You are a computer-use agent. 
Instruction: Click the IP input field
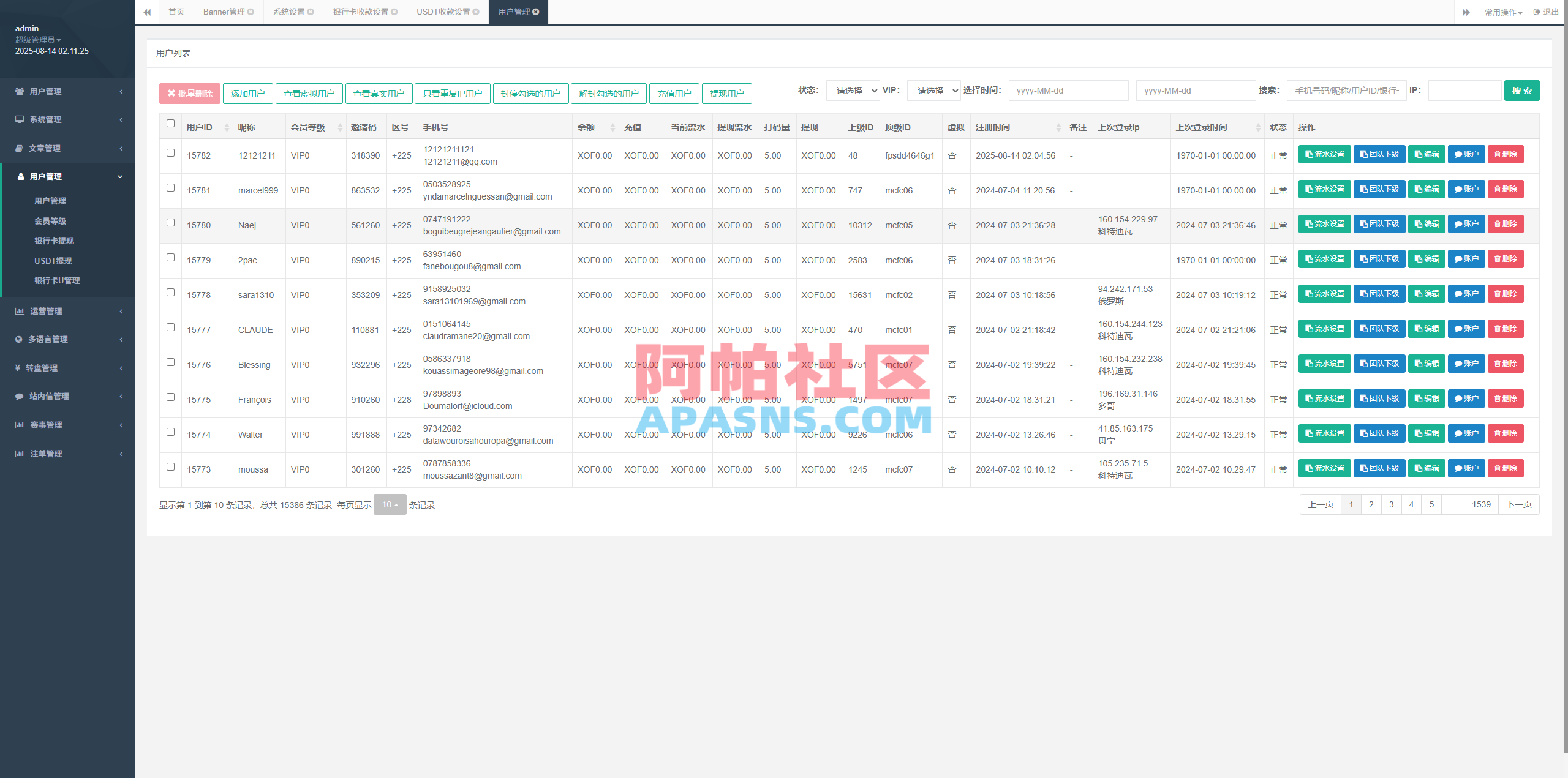pyautogui.click(x=1464, y=90)
